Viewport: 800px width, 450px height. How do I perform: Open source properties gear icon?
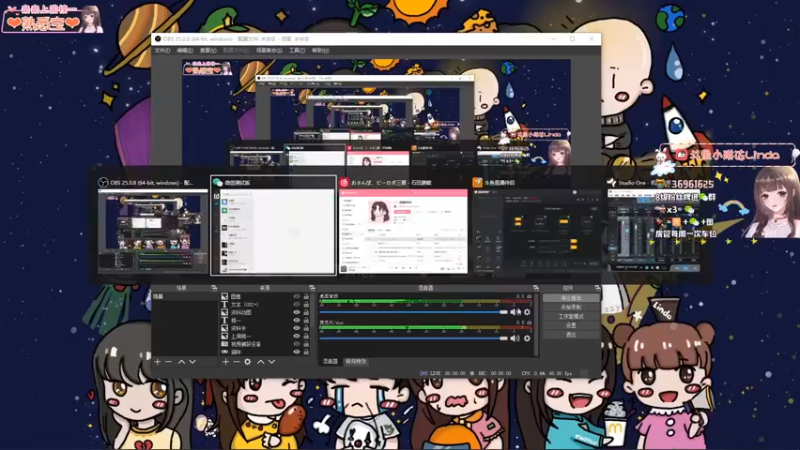[247, 362]
